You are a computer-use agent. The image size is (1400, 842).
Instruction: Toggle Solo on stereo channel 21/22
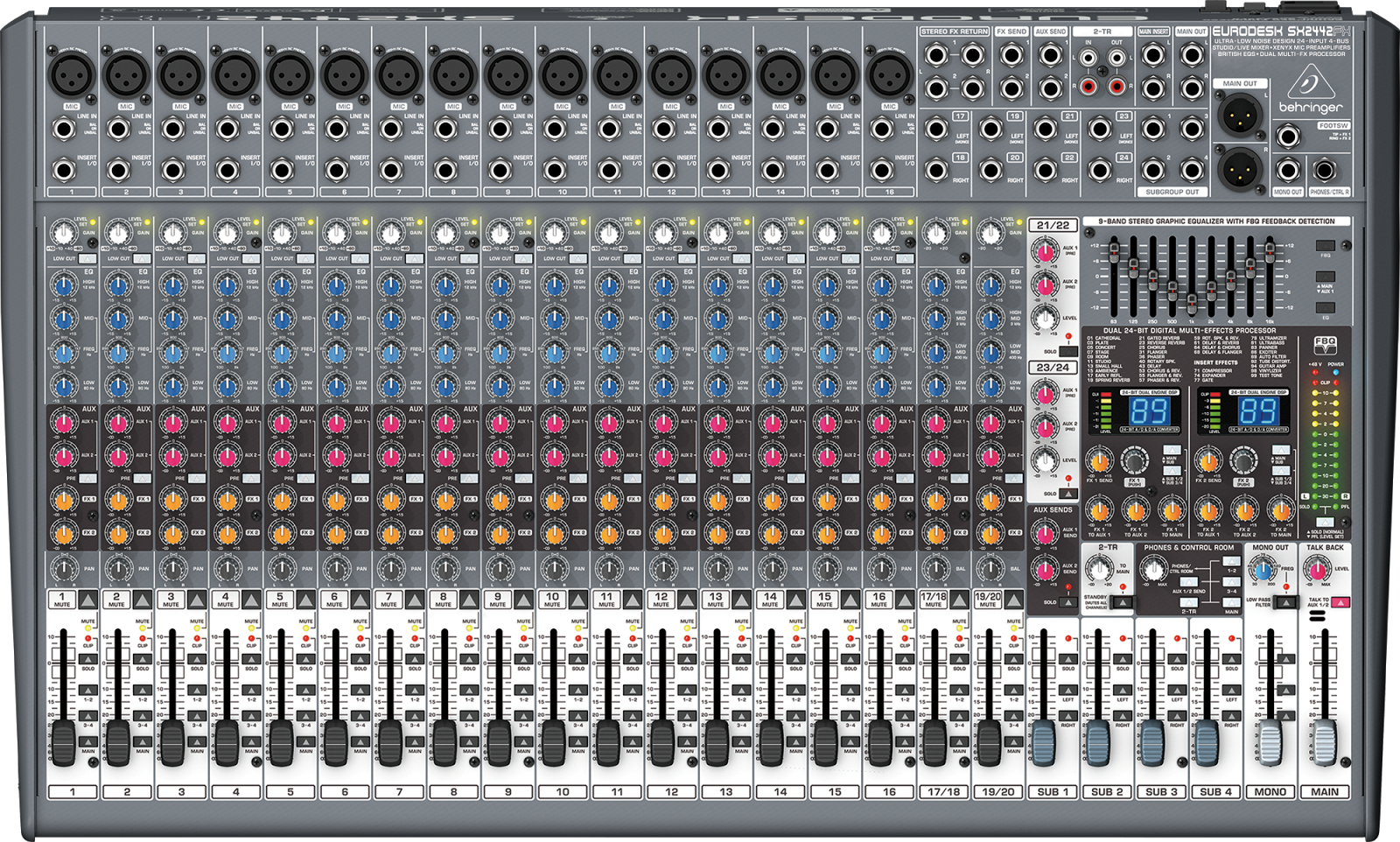tap(1068, 351)
